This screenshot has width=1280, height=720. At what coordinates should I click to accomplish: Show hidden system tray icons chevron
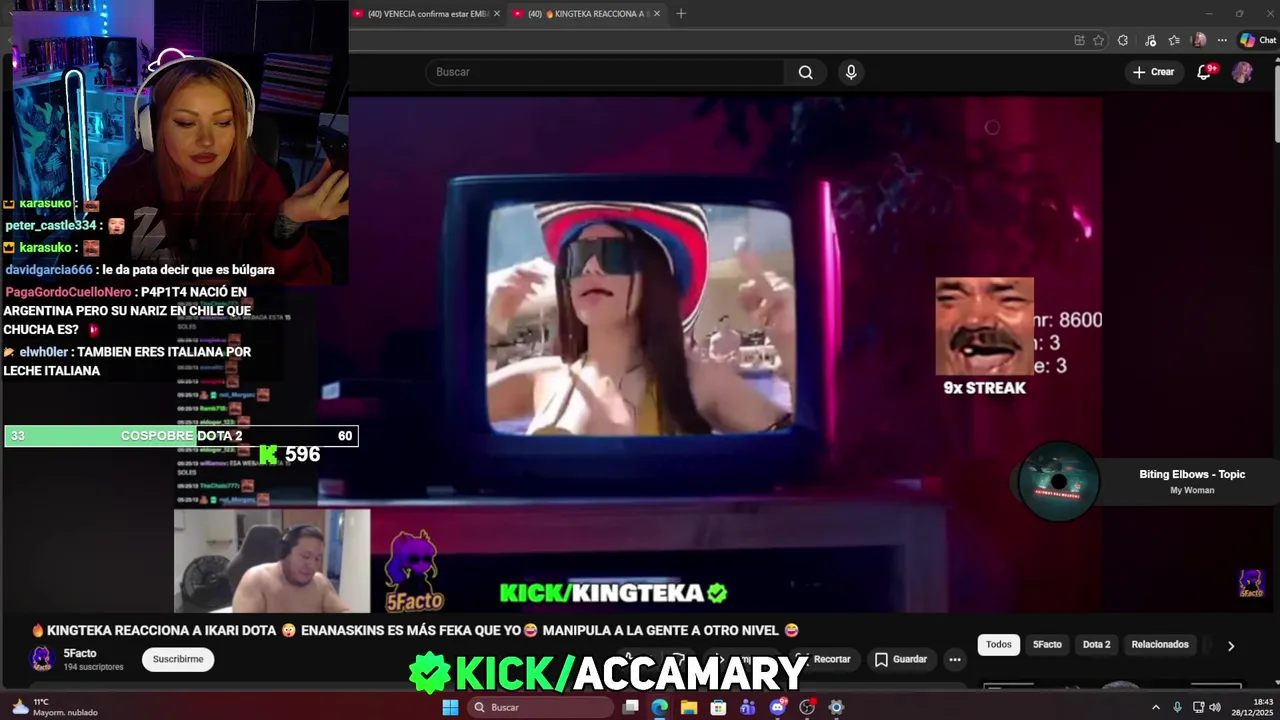pos(1156,707)
